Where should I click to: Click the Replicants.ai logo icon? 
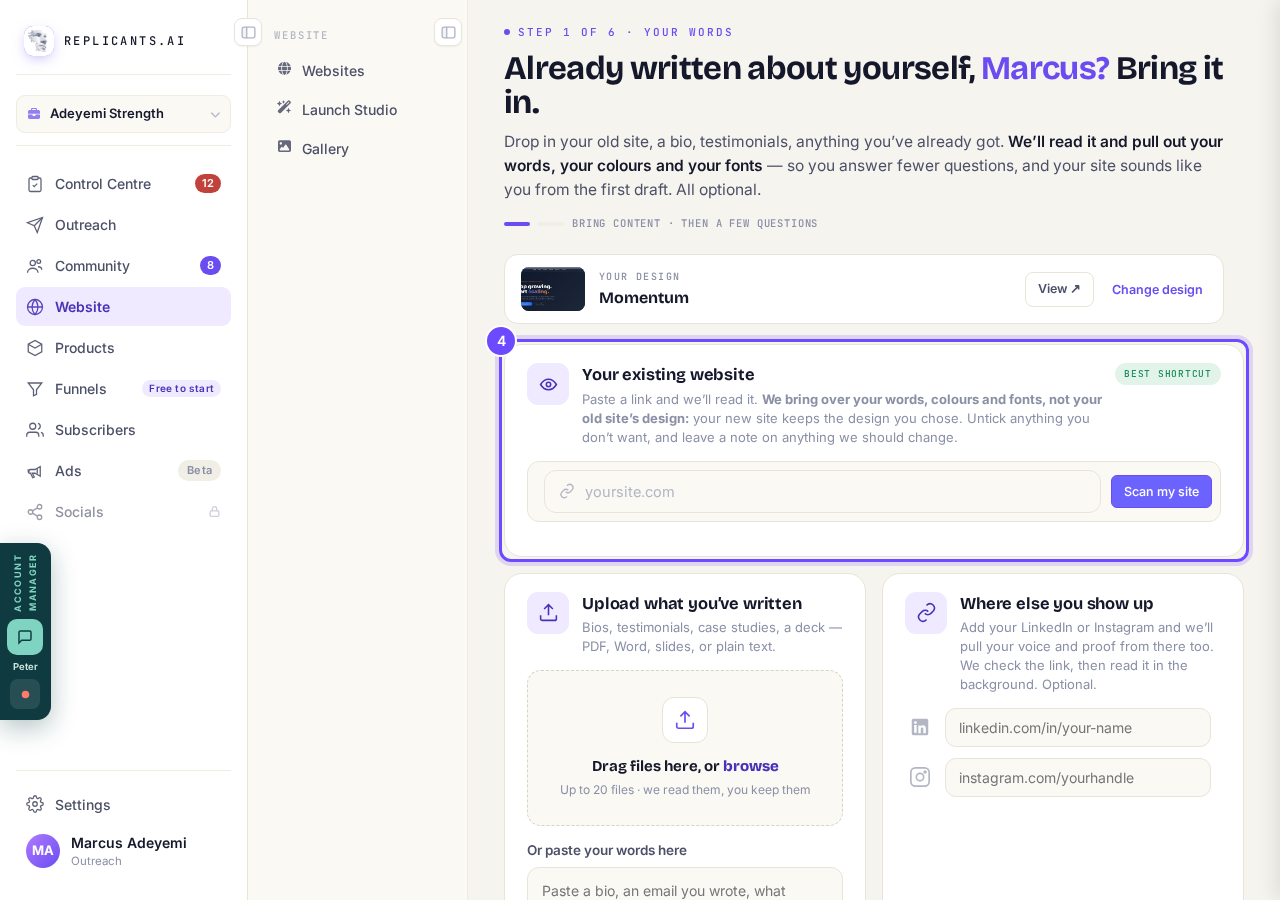[x=39, y=41]
